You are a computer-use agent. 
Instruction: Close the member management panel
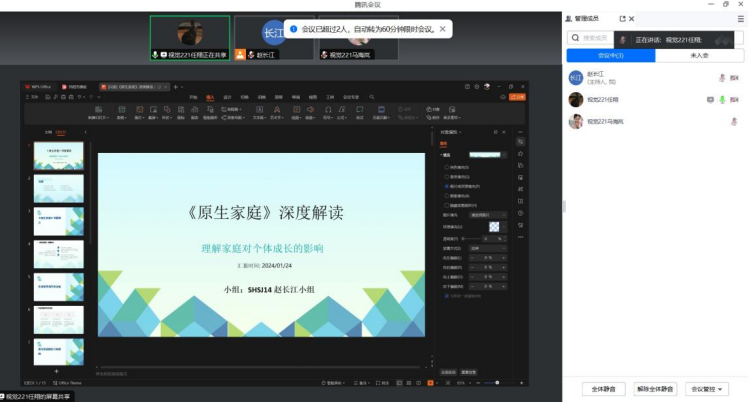coord(631,19)
